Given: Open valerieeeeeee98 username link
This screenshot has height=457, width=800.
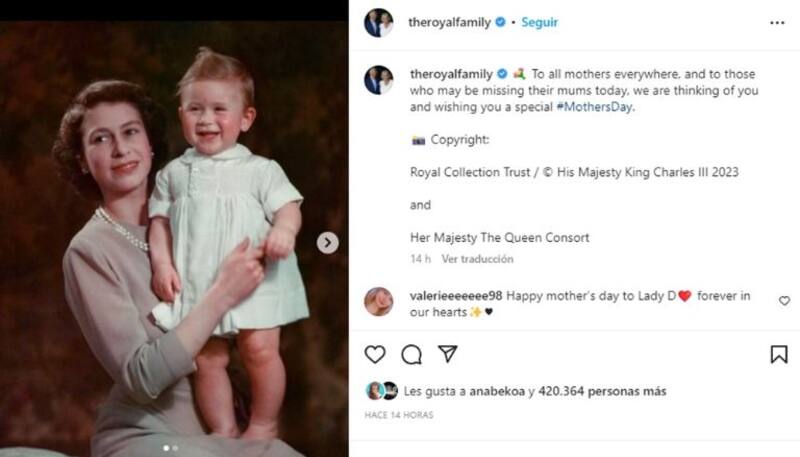Looking at the screenshot, I should click(x=456, y=297).
